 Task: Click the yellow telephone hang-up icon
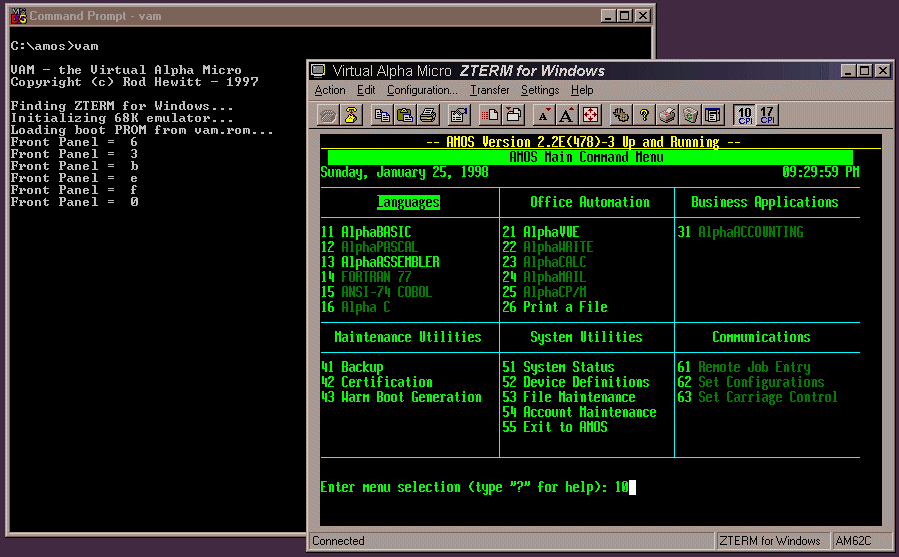click(350, 115)
